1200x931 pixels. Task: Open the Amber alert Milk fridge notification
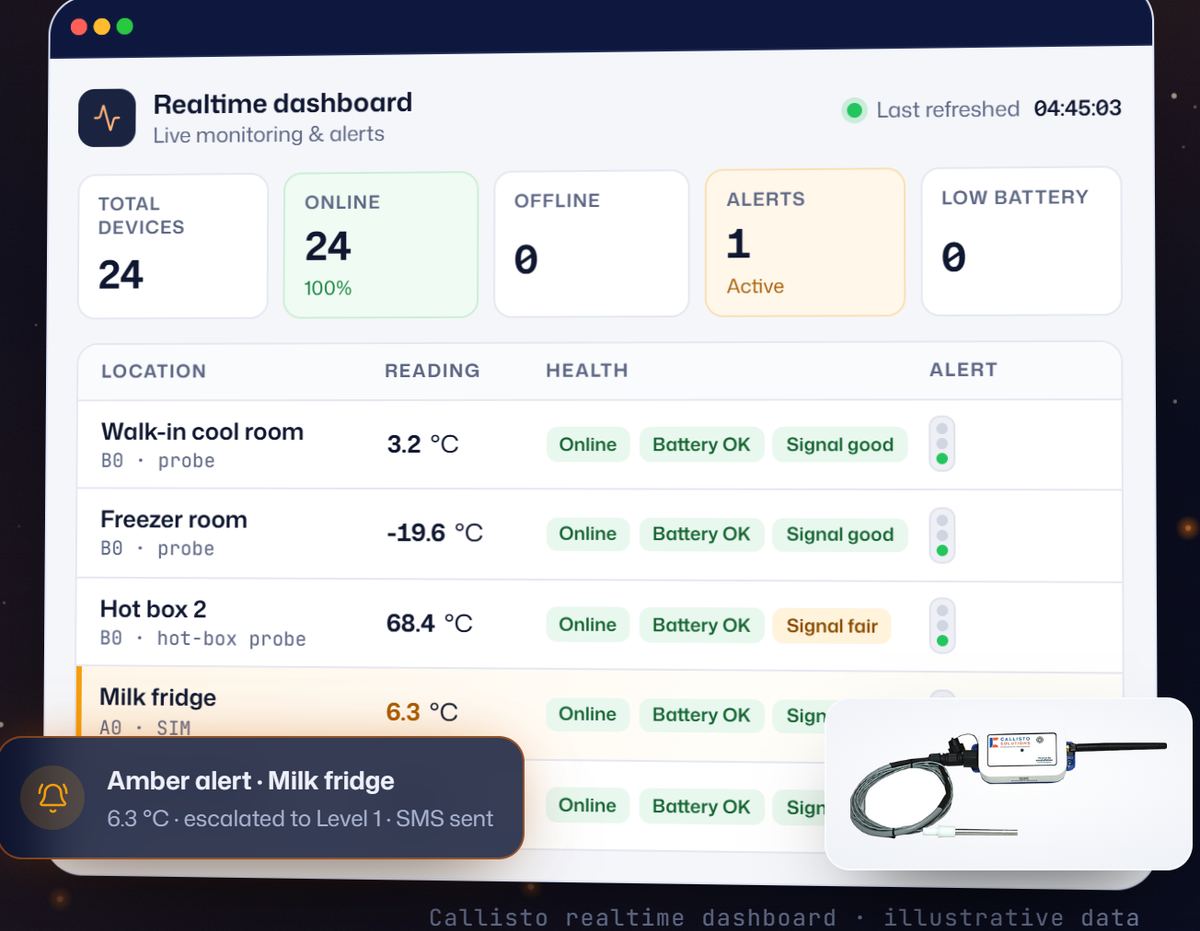click(261, 798)
